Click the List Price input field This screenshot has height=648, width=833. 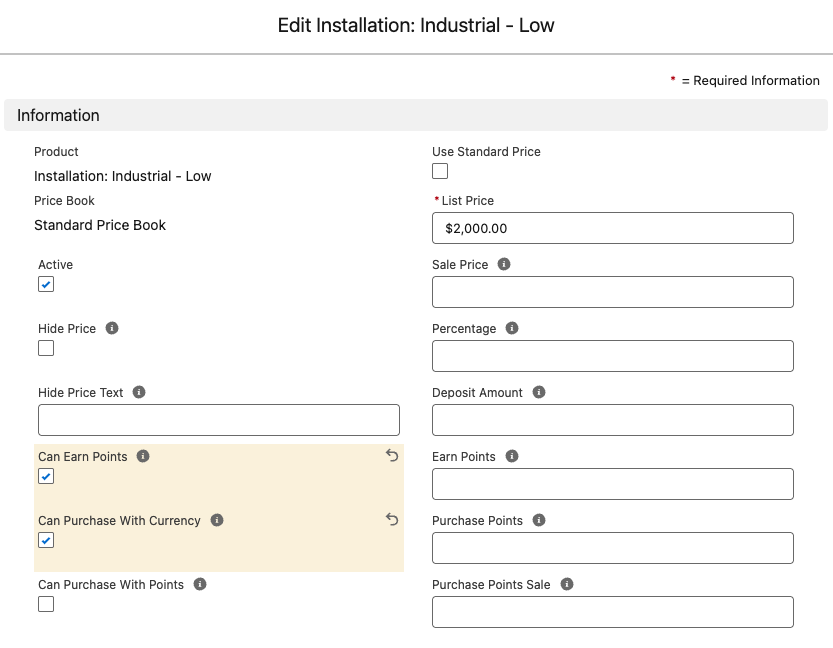pos(612,228)
